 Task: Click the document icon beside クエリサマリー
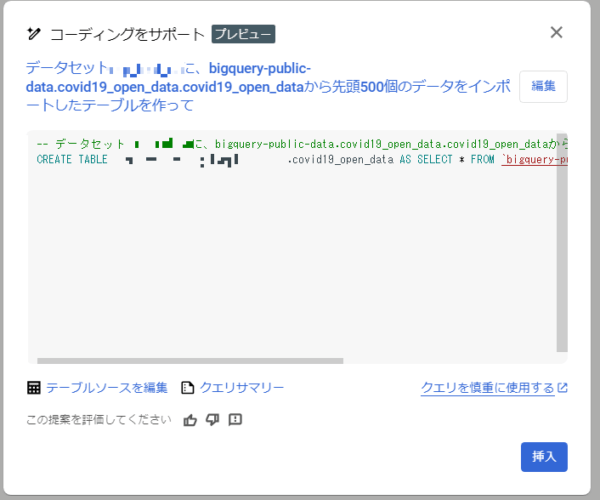click(x=187, y=388)
